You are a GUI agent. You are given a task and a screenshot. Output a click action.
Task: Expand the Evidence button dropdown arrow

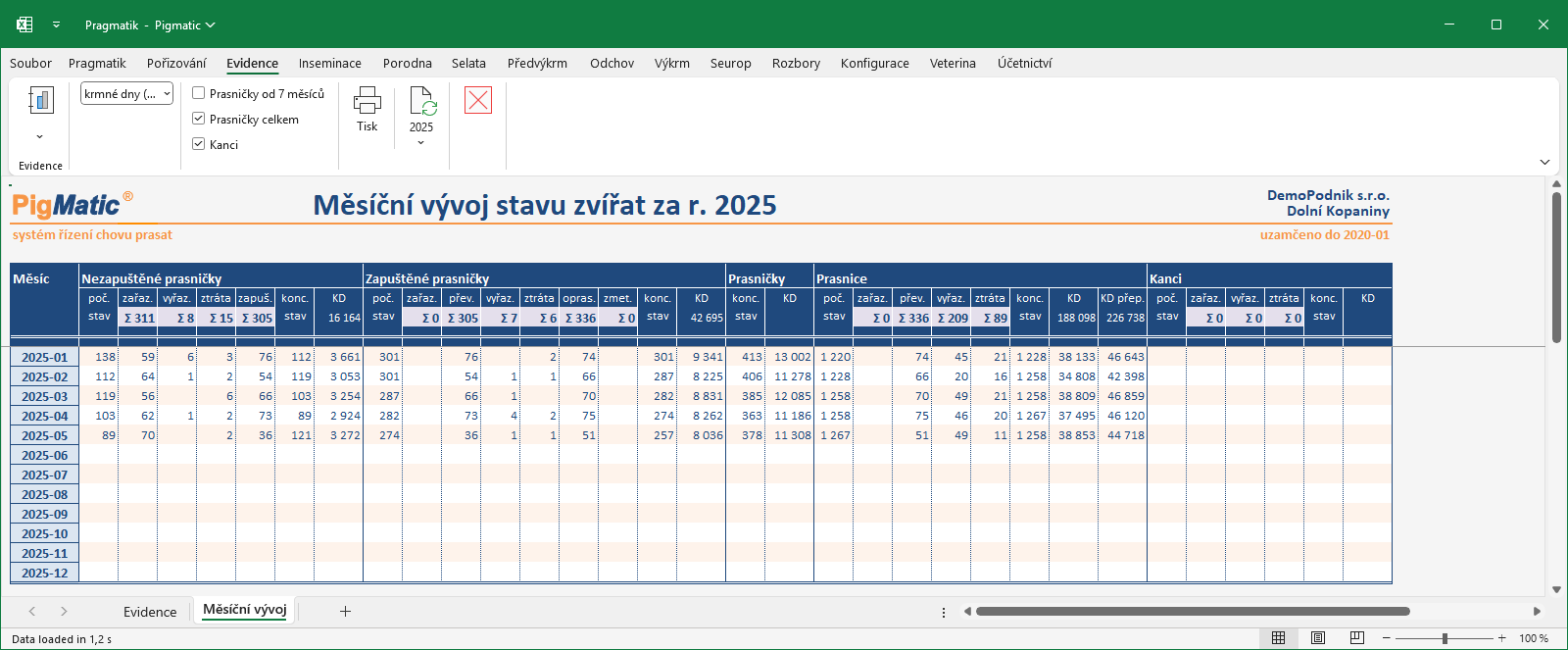[x=40, y=137]
